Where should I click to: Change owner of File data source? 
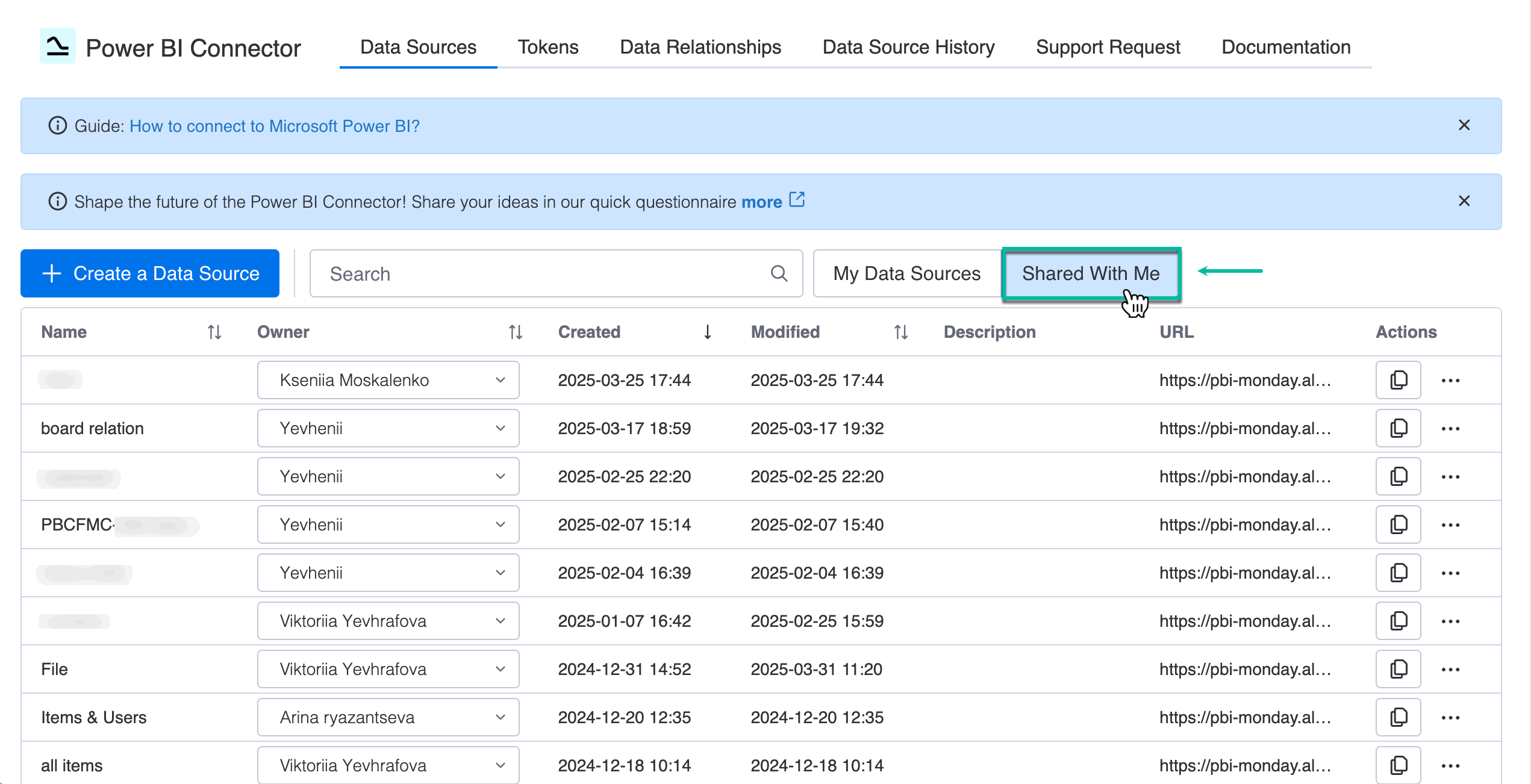point(388,669)
